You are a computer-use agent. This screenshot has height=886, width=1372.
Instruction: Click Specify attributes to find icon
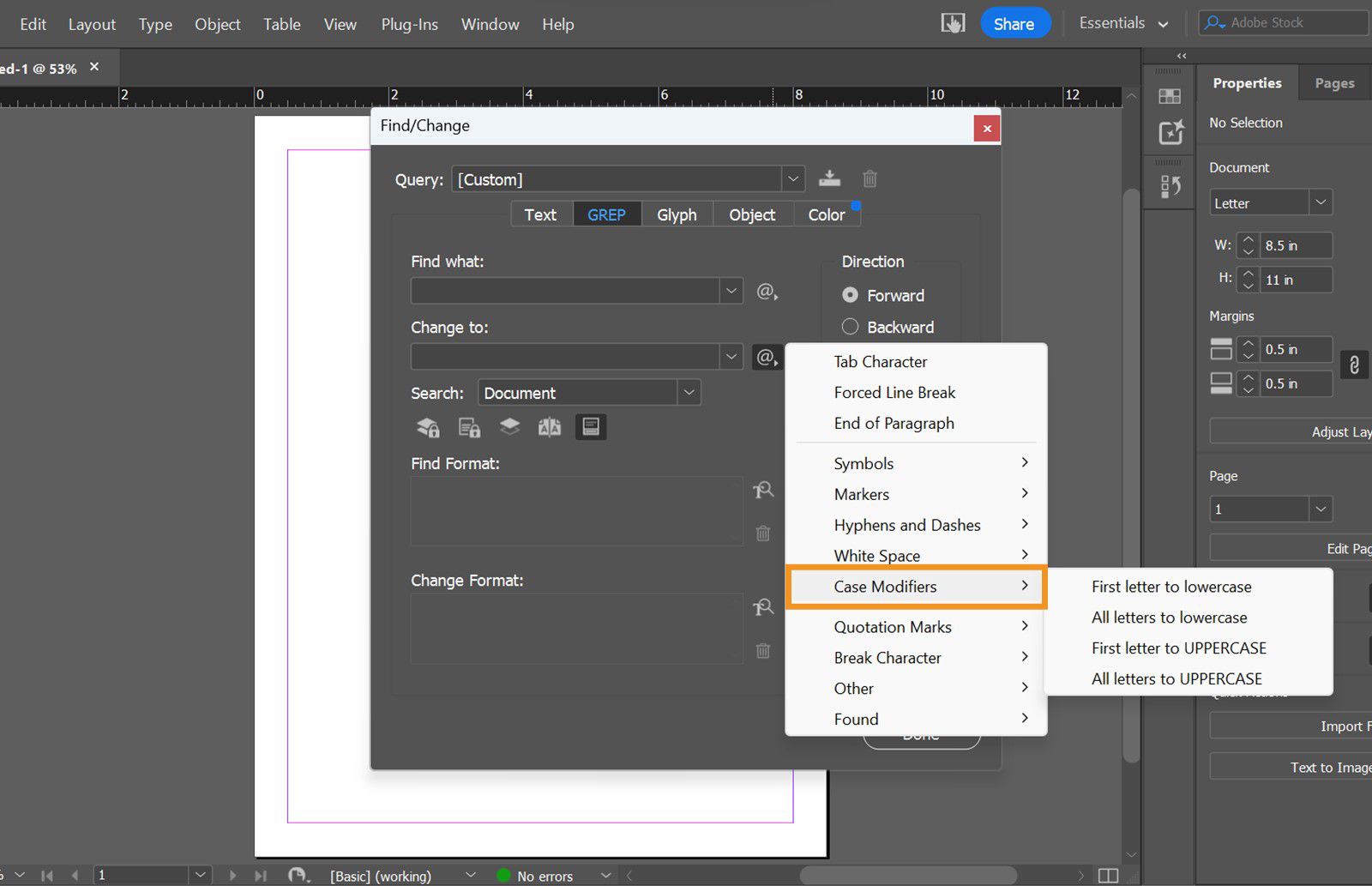(x=762, y=490)
